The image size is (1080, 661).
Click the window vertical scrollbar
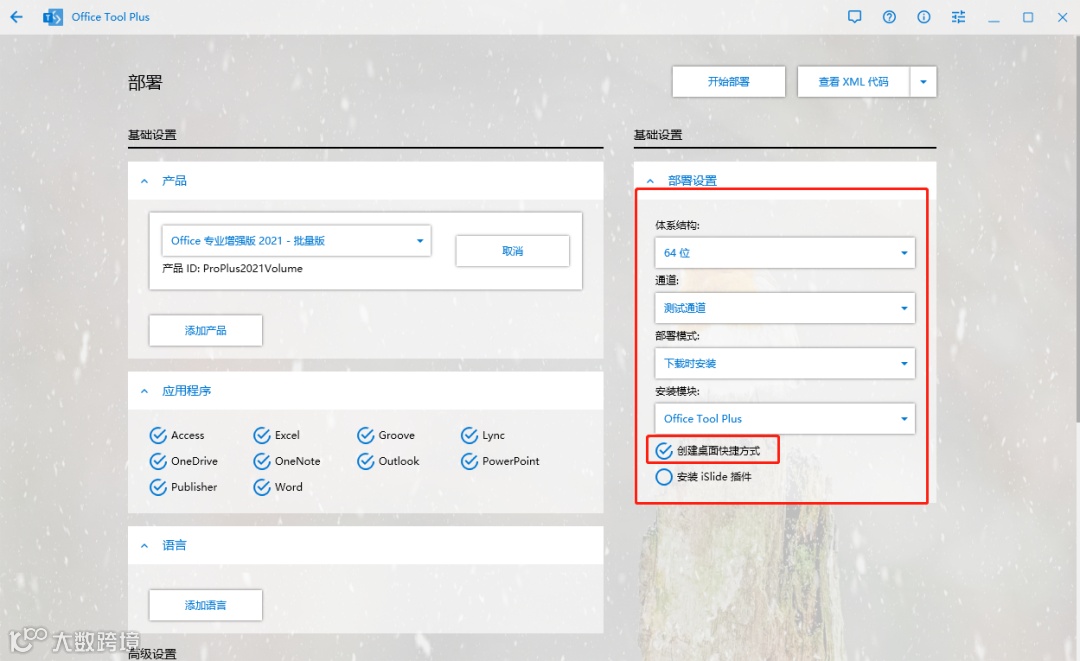(x=1077, y=227)
